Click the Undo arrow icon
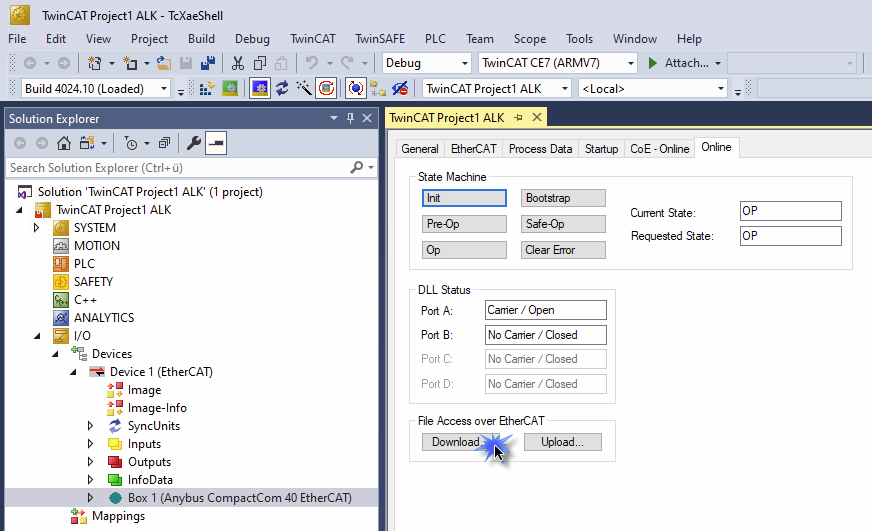 click(x=312, y=63)
